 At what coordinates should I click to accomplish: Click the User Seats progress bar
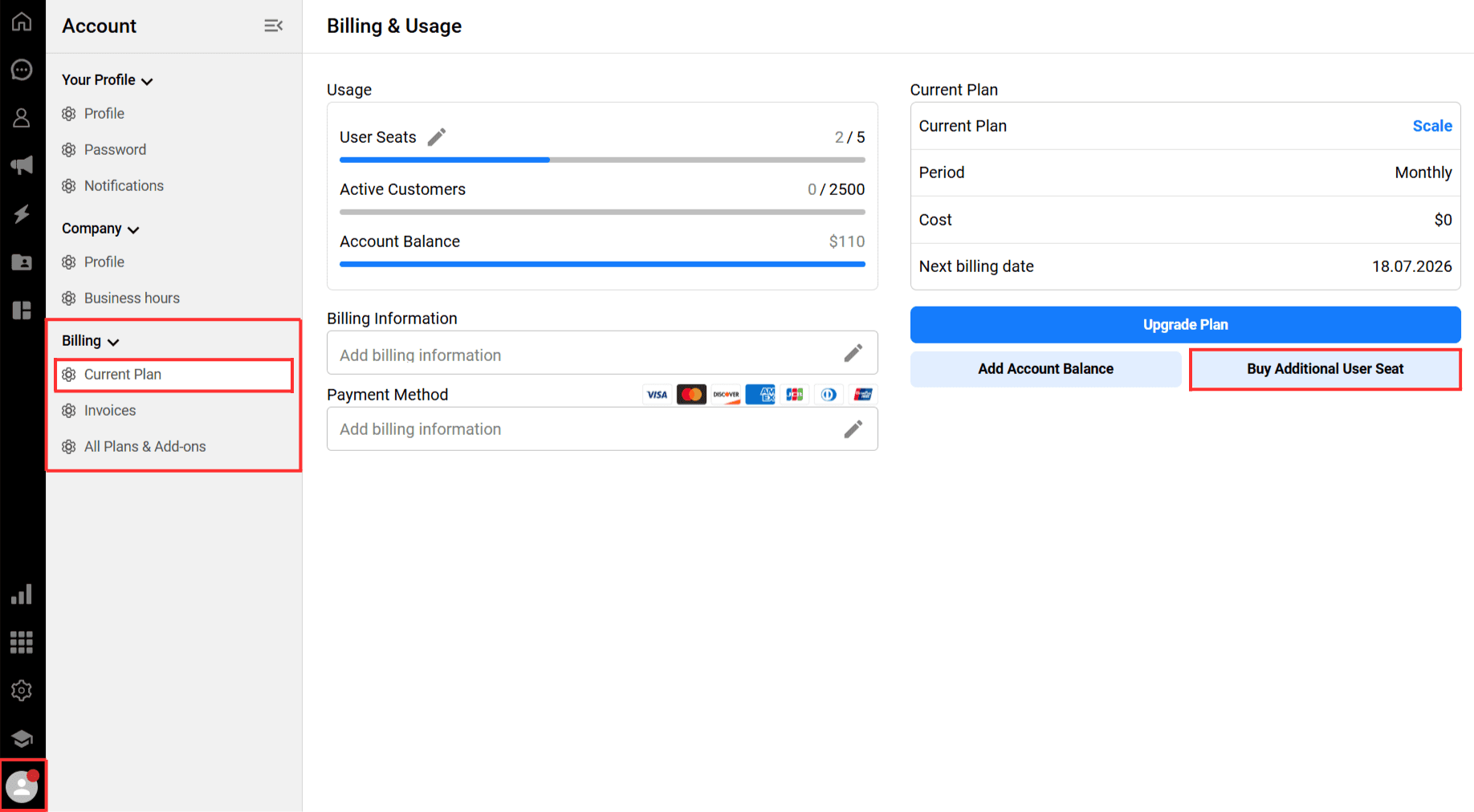[602, 160]
